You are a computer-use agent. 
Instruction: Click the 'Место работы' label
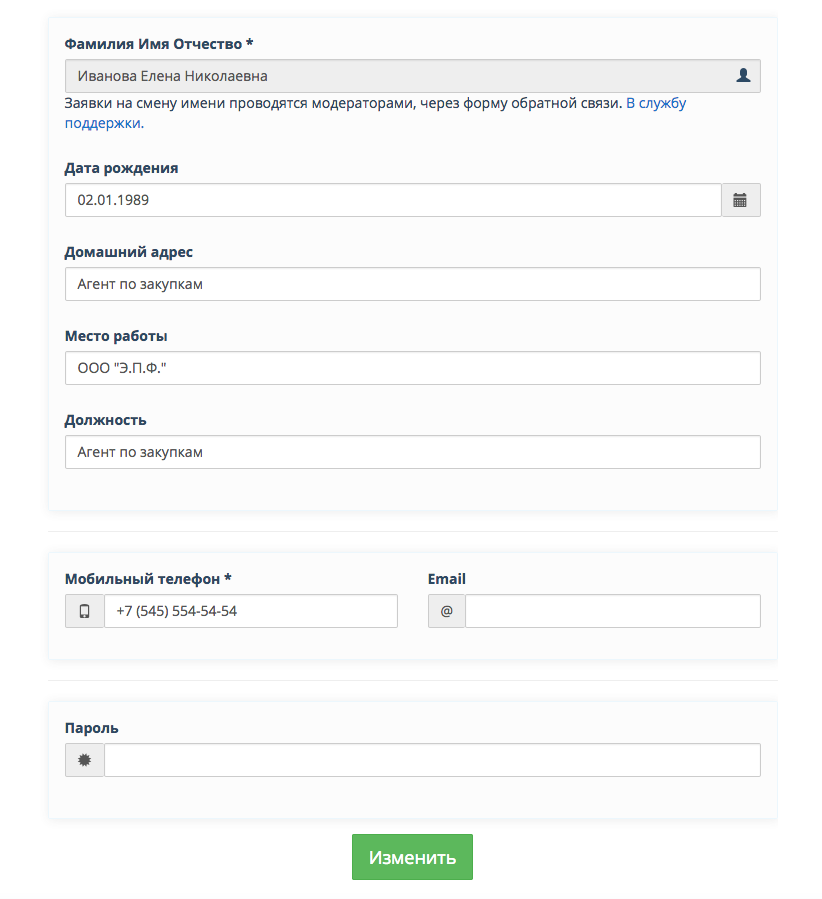[x=116, y=336]
